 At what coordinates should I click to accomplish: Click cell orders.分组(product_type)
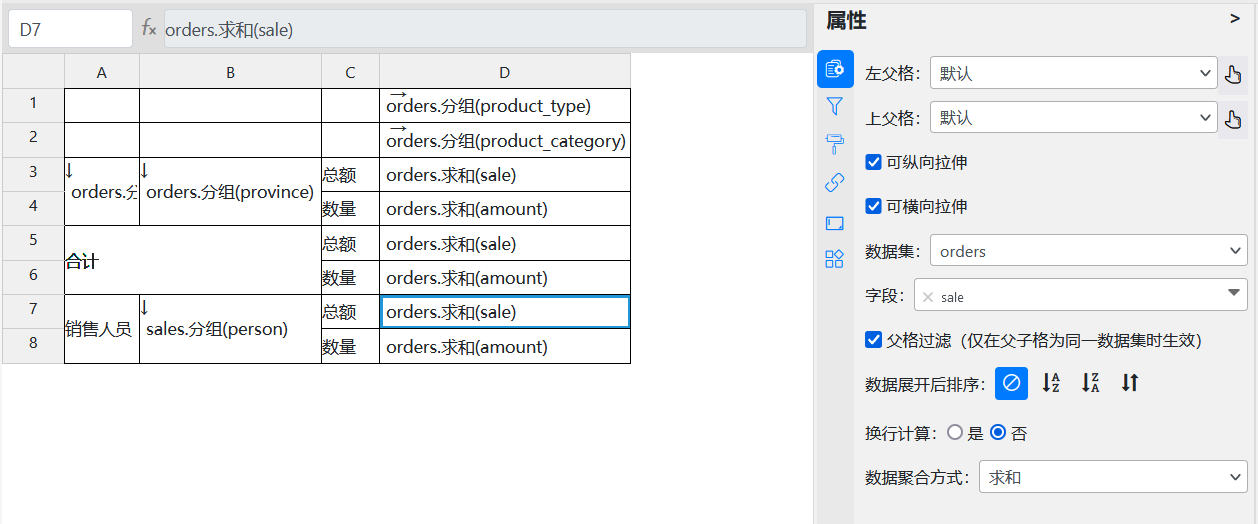[505, 105]
